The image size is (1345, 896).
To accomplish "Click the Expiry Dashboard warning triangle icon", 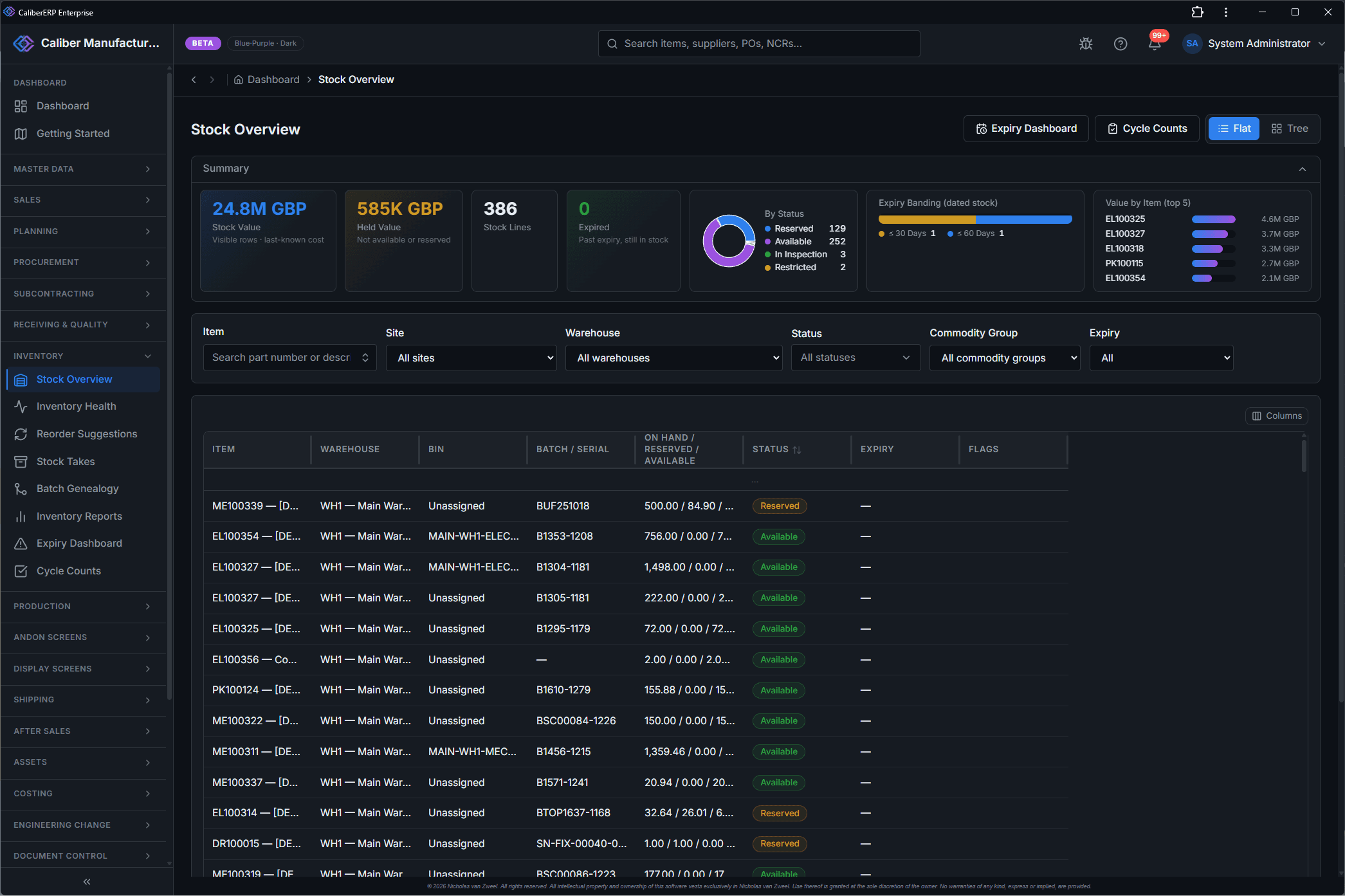I will [21, 544].
